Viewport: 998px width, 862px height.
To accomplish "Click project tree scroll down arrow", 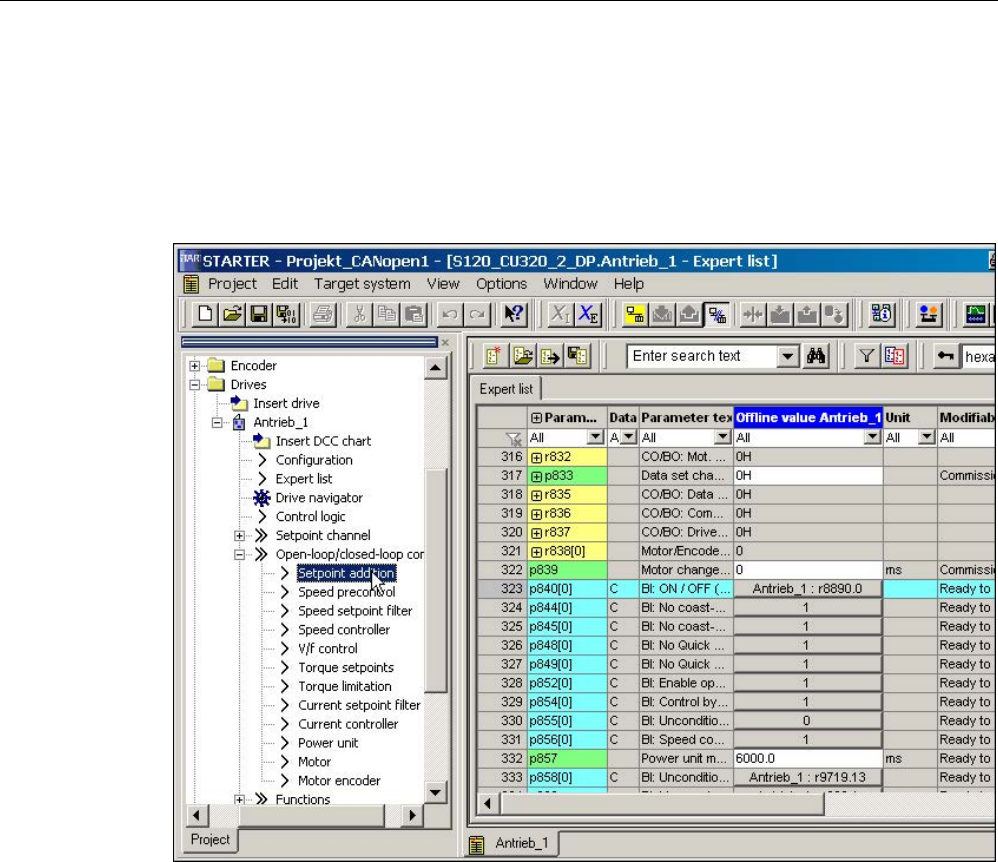I will 435,793.
